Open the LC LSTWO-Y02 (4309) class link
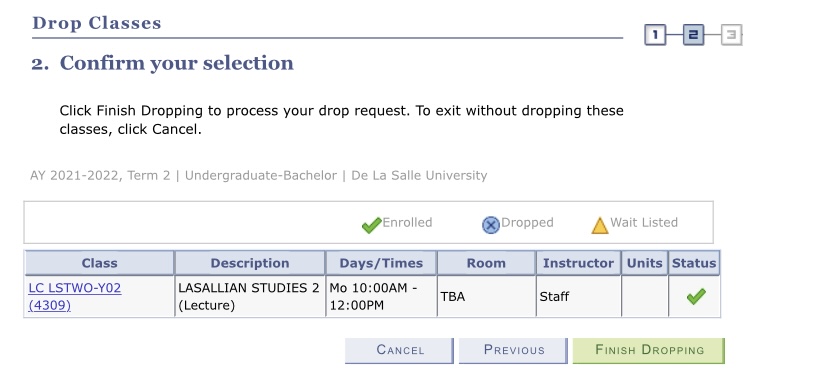The width and height of the screenshot is (828, 382). click(74, 296)
